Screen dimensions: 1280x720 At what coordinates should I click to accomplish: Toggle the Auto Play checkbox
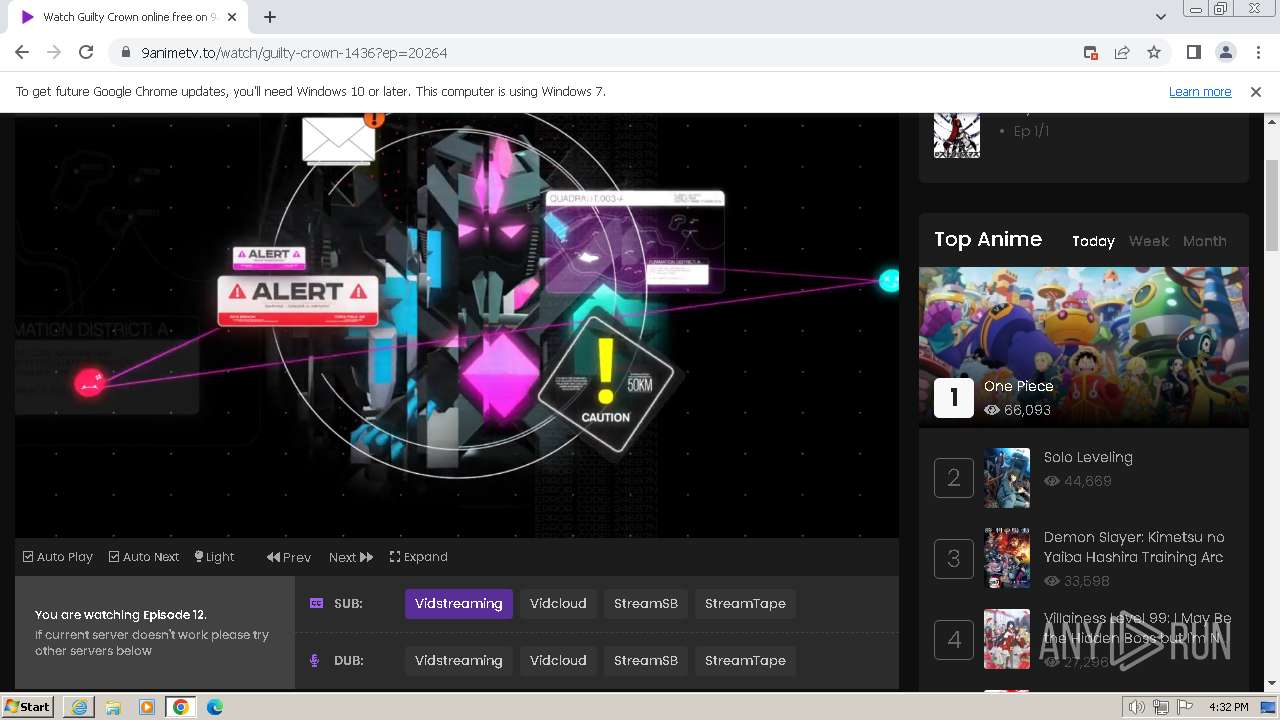(x=58, y=557)
